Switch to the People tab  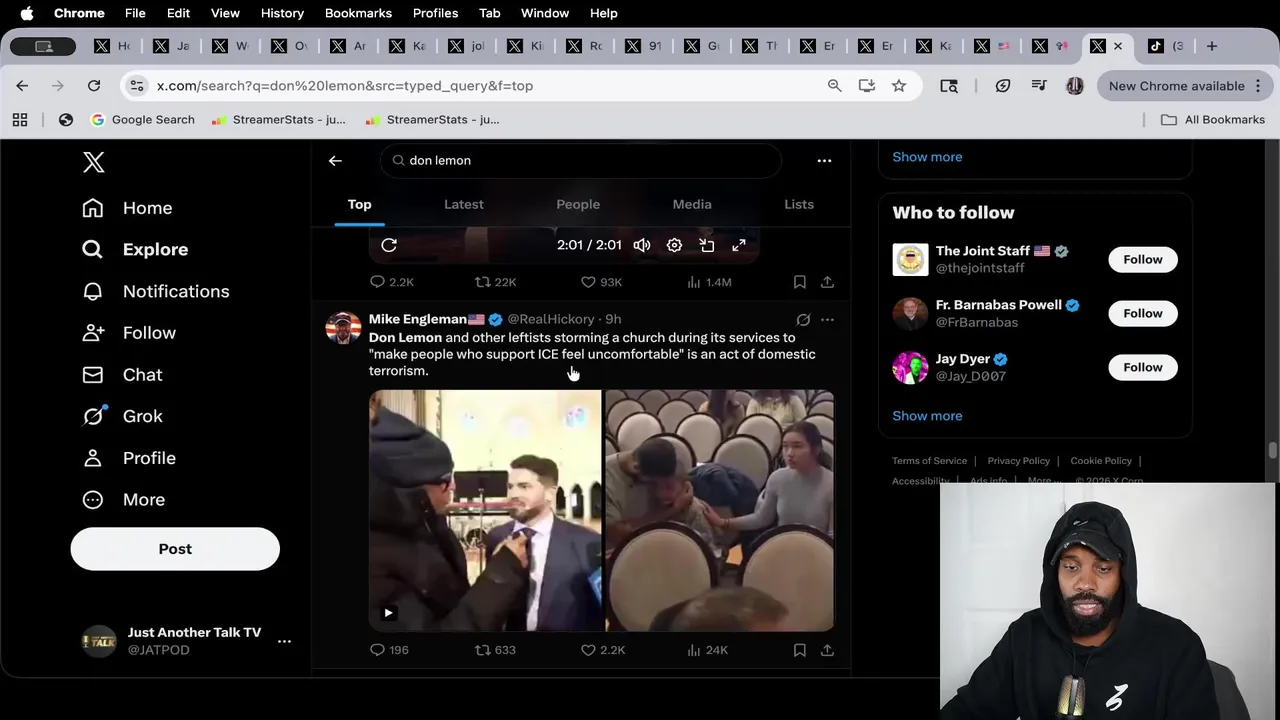click(x=578, y=204)
